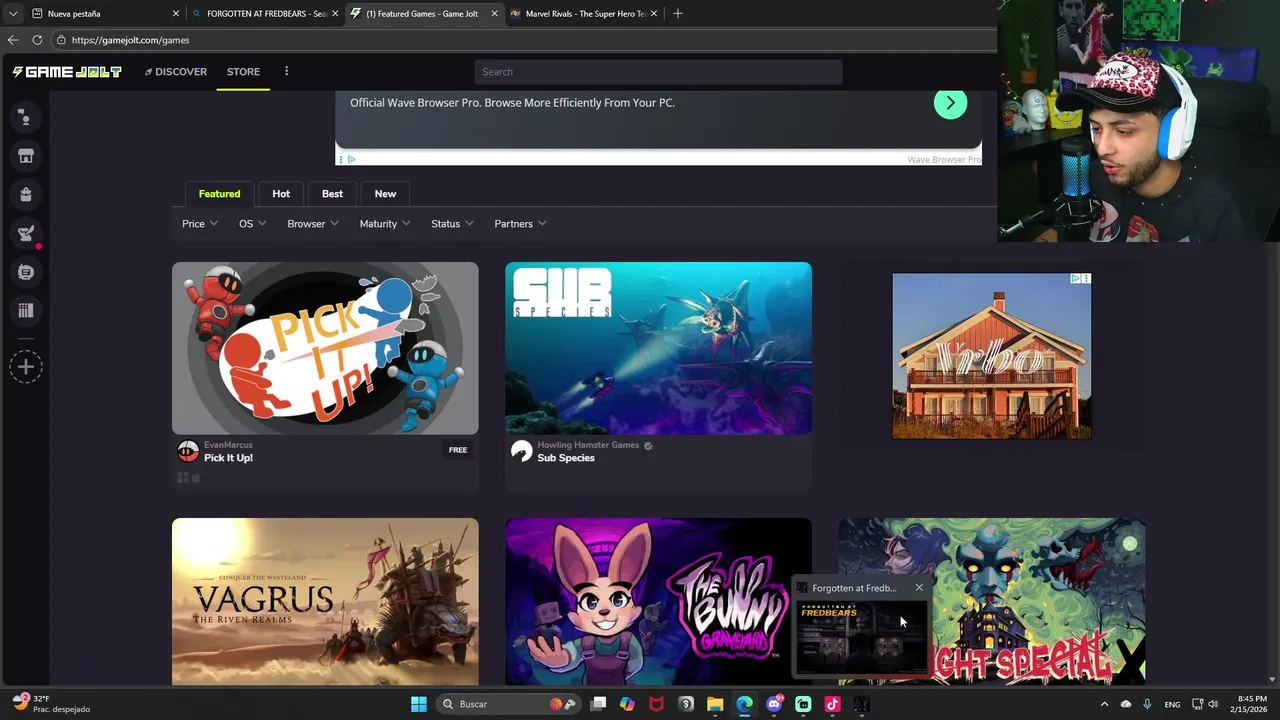Open the Vagrus The Riven Realms thumbnail
This screenshot has height=720, width=1280.
[325, 601]
